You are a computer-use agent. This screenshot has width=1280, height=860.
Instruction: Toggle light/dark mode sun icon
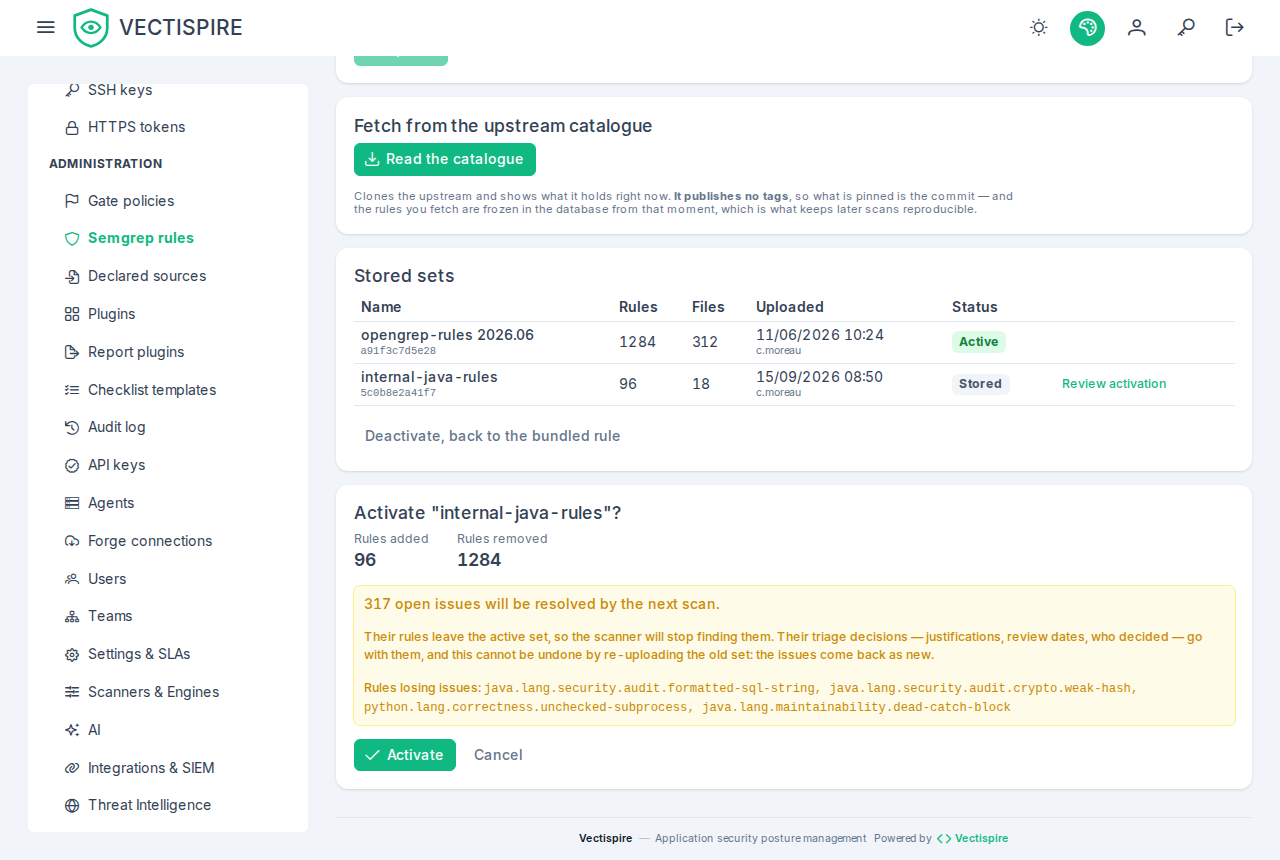tap(1039, 27)
